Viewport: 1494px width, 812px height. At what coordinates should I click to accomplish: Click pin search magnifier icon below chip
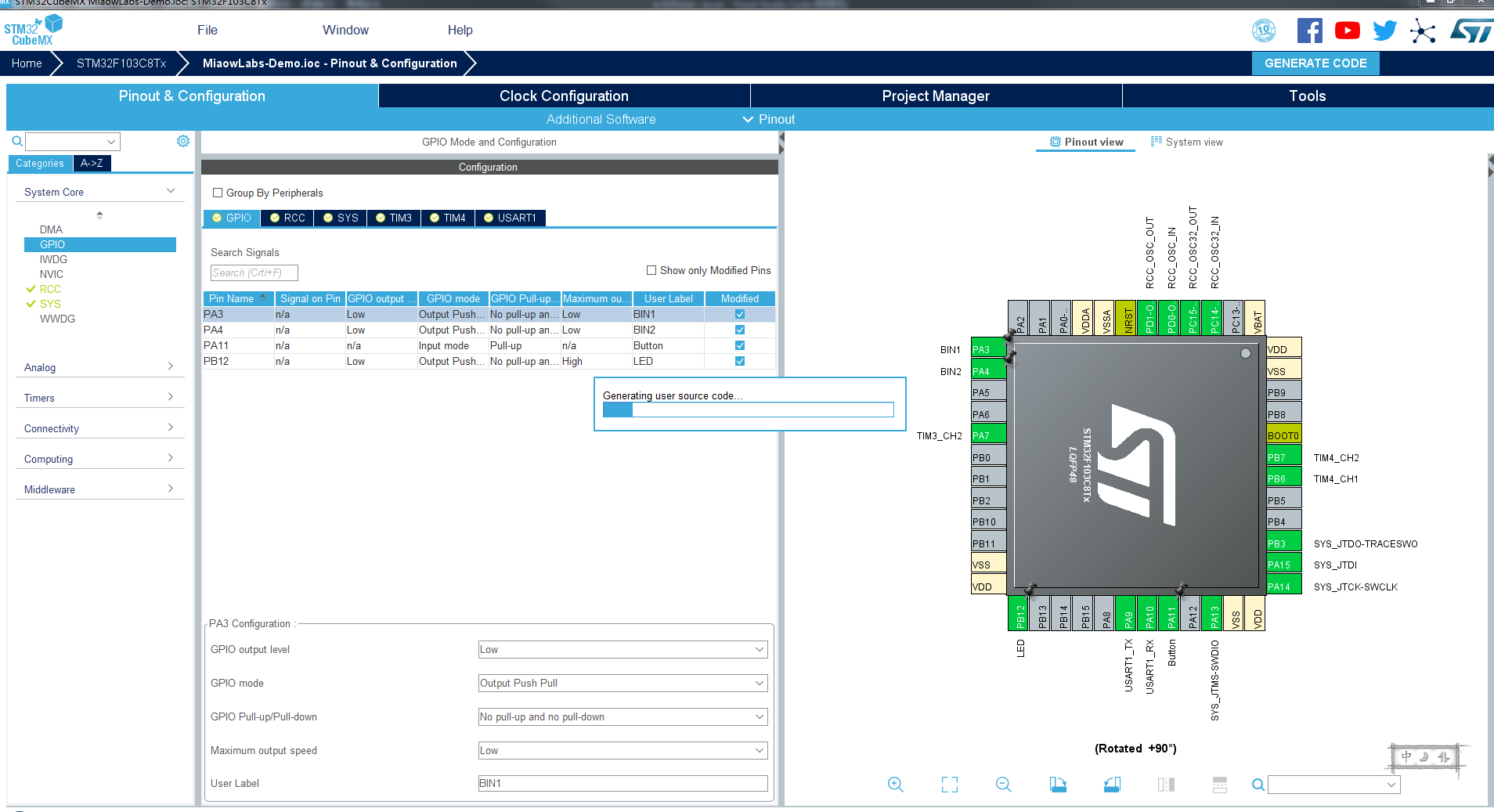1258,784
